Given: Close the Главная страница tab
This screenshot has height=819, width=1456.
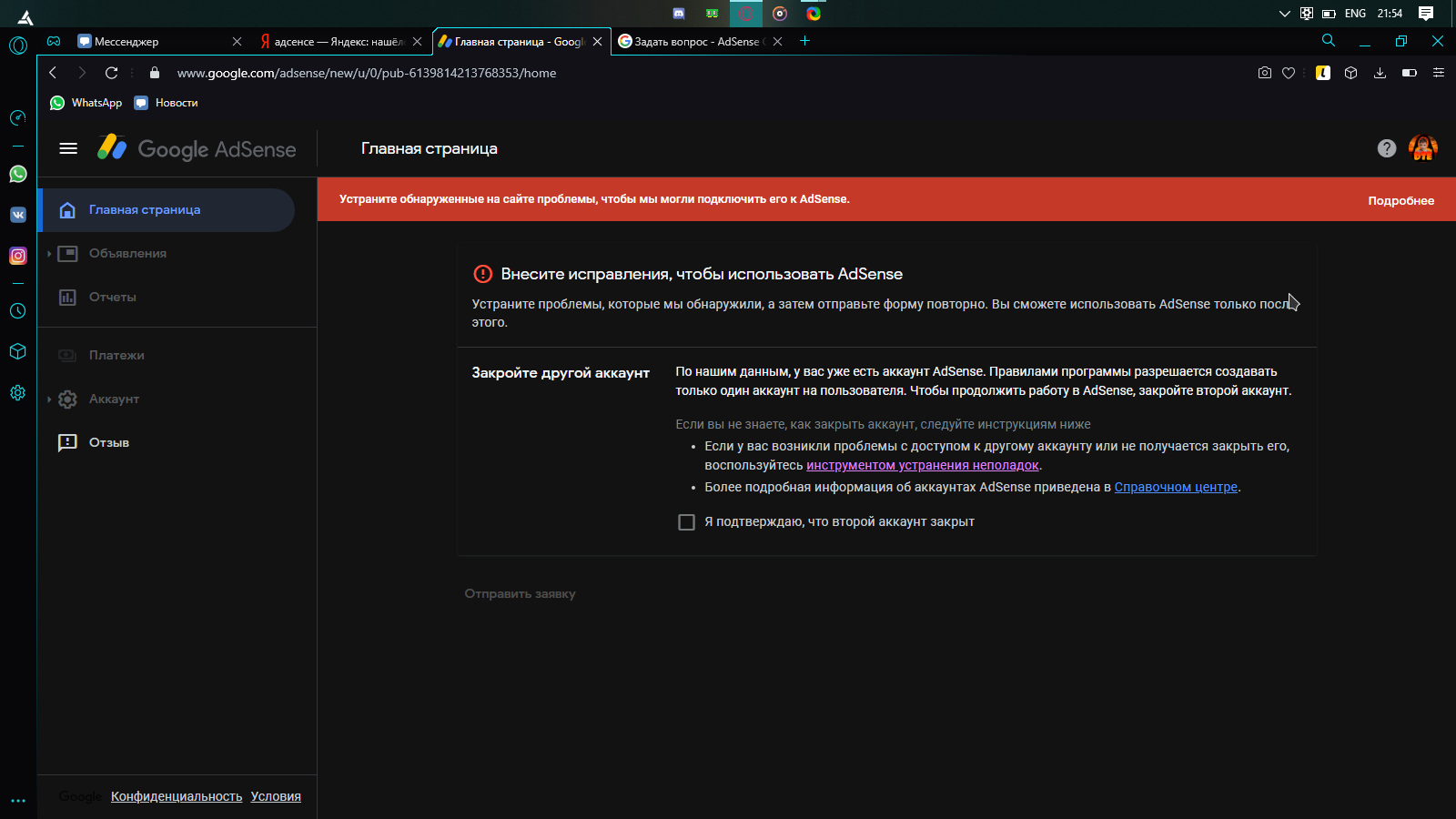Looking at the screenshot, I should 597,42.
